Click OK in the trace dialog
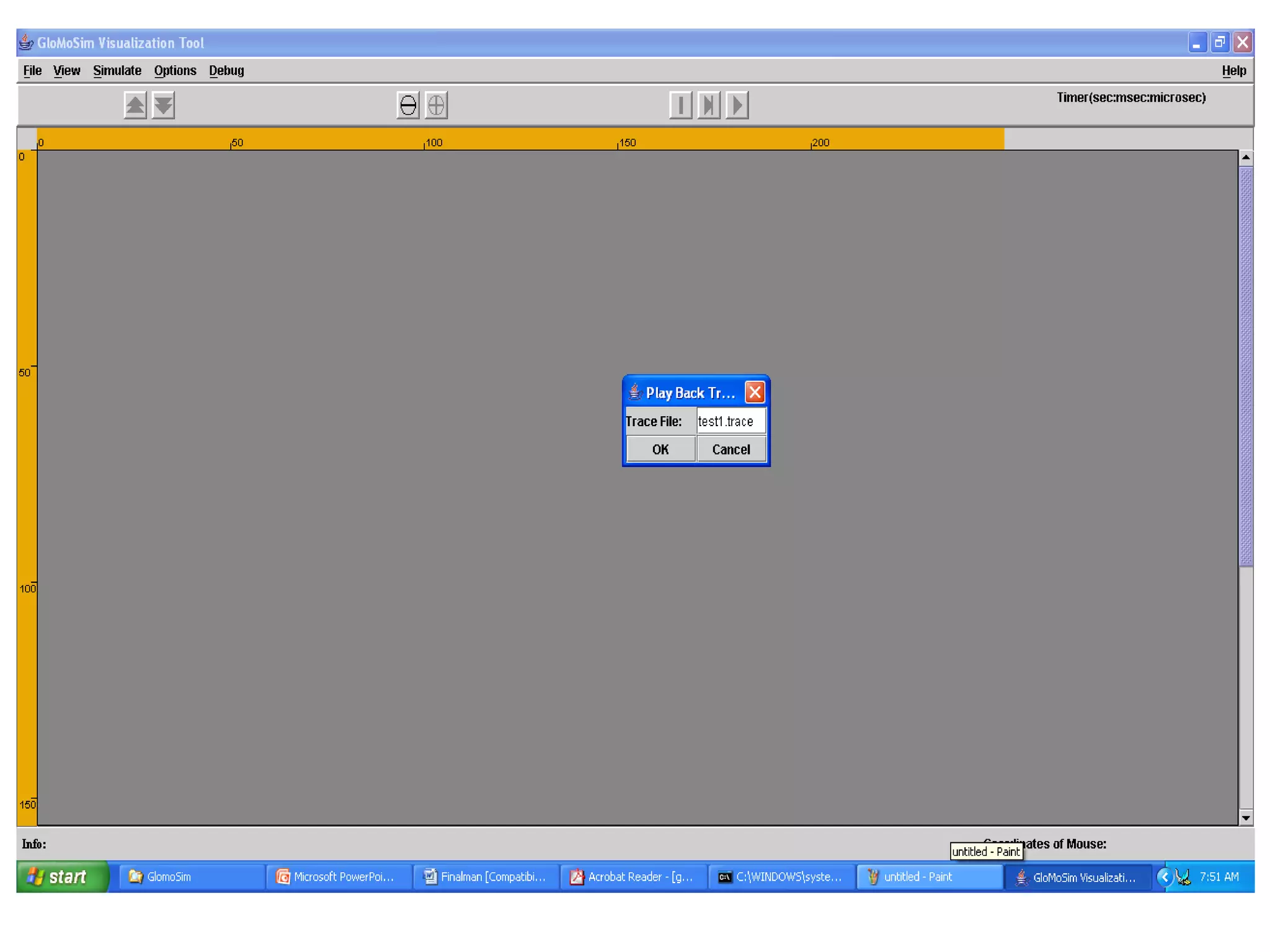The width and height of the screenshot is (1270, 952). (x=660, y=449)
